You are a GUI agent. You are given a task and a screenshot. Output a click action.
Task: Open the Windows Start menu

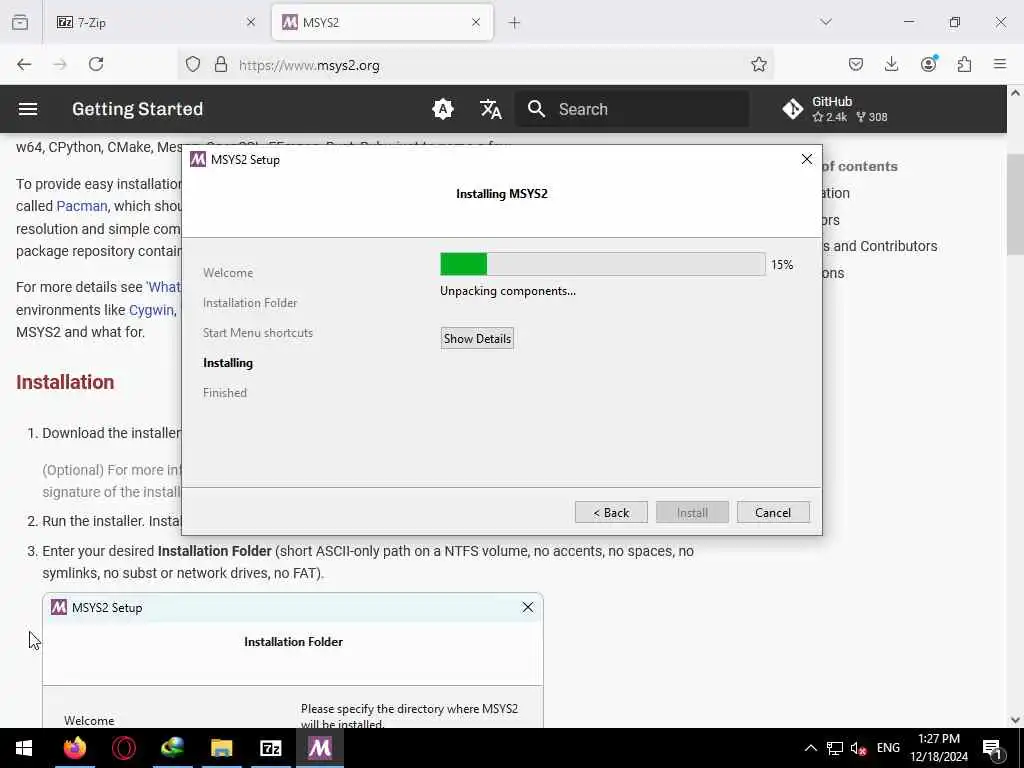coord(24,748)
